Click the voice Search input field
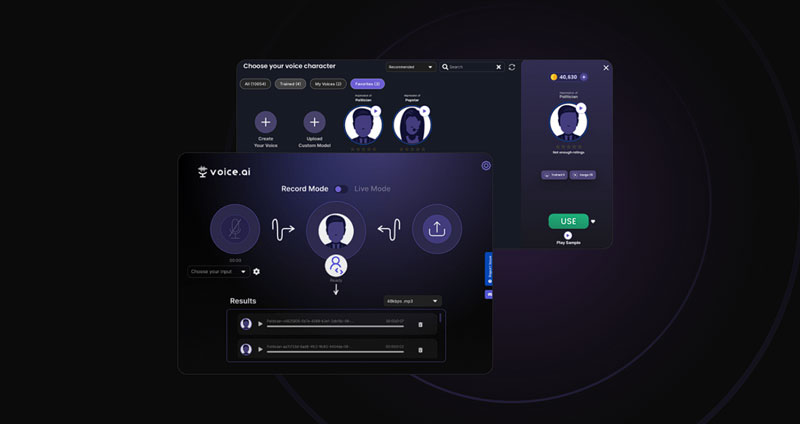 click(472, 67)
